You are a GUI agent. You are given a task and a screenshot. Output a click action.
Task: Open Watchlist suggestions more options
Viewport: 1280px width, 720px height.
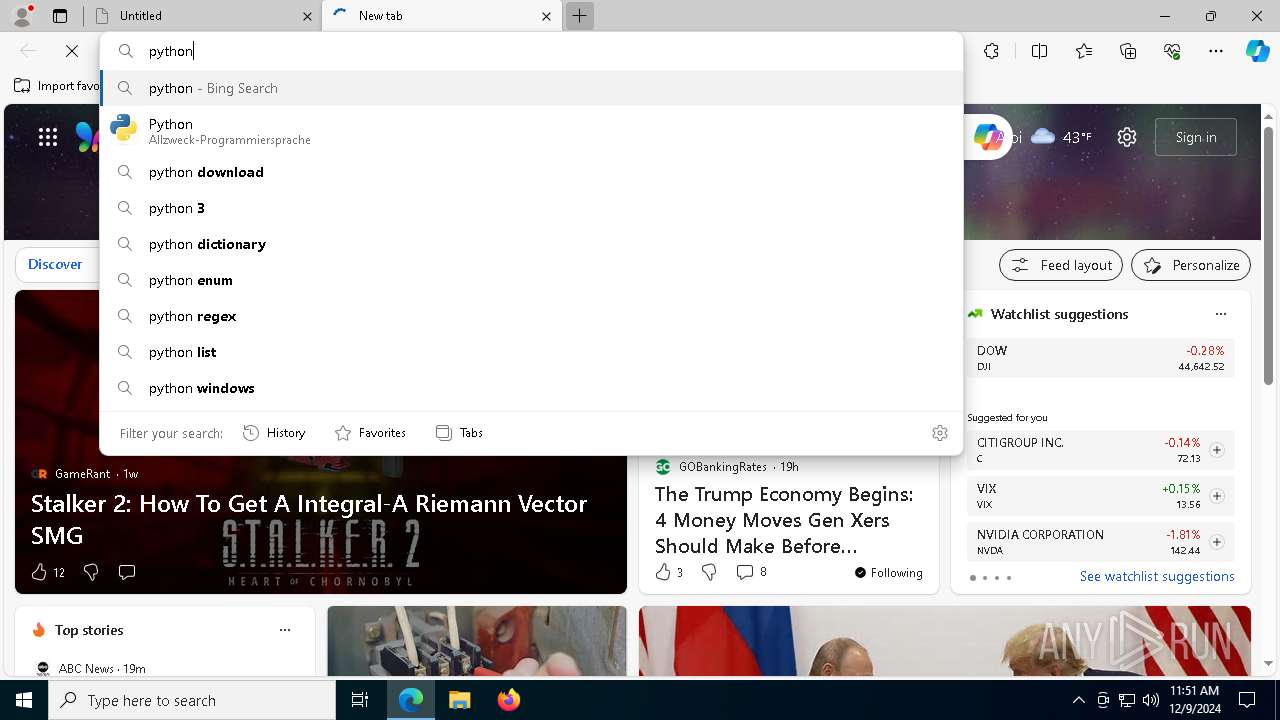click(1220, 314)
